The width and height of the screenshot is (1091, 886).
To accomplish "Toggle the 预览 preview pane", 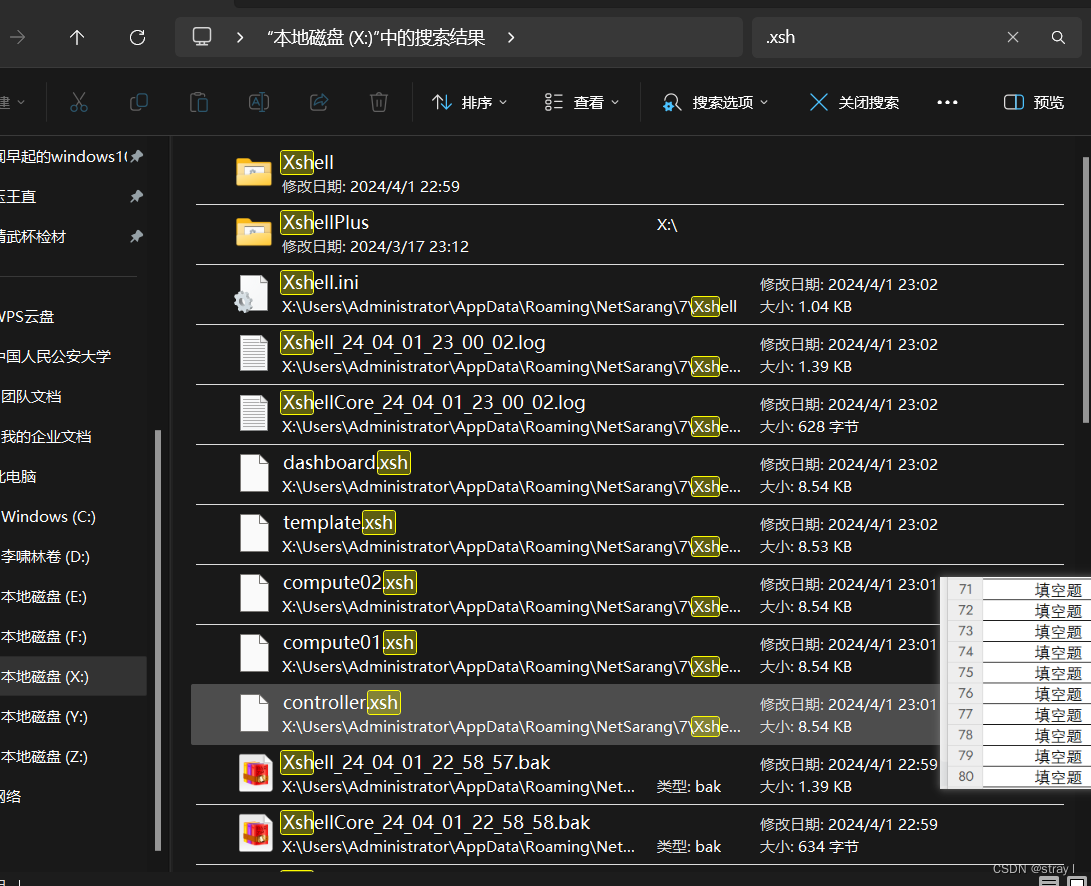I will (1033, 102).
